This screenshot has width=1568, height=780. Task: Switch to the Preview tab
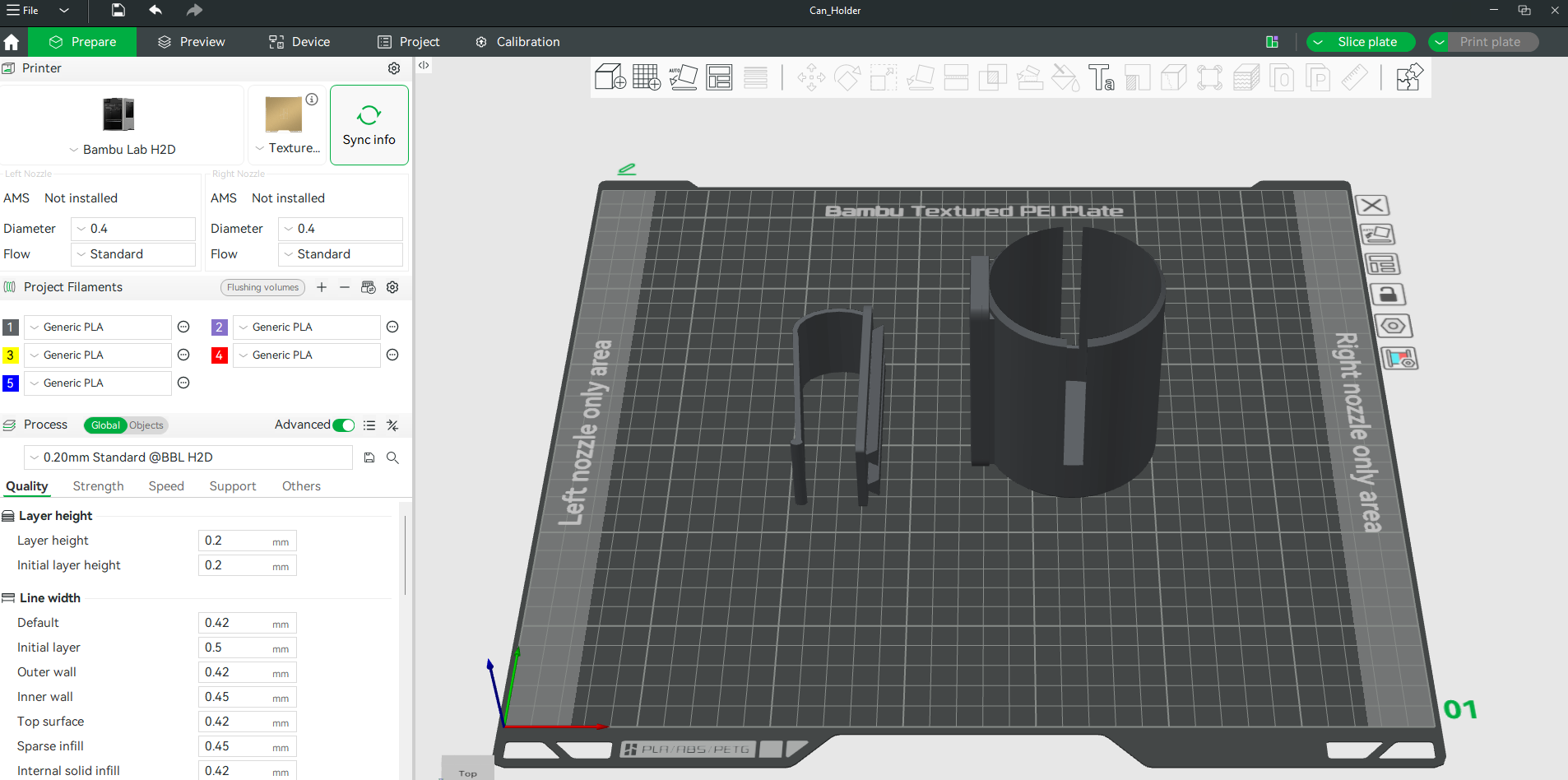(x=191, y=42)
